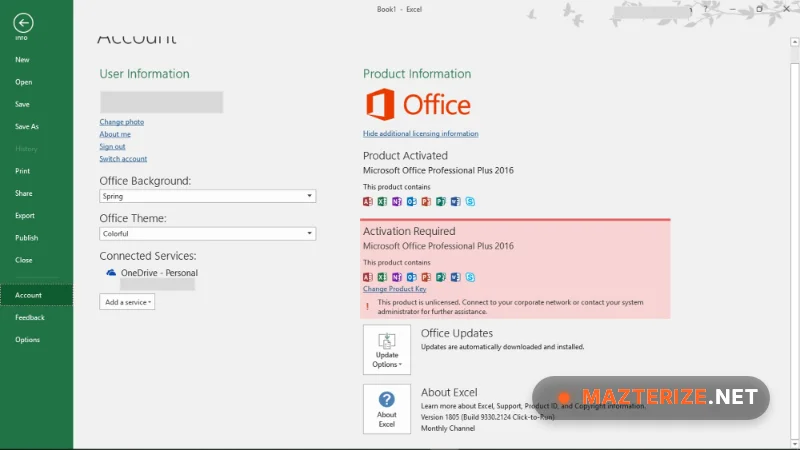Choose Close in the sidebar
800x450 pixels.
coord(23,260)
